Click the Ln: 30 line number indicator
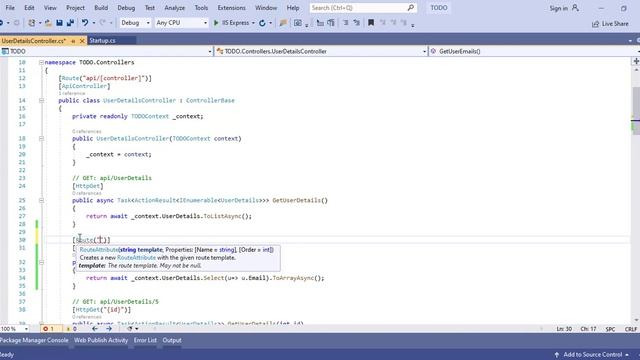 564,329
